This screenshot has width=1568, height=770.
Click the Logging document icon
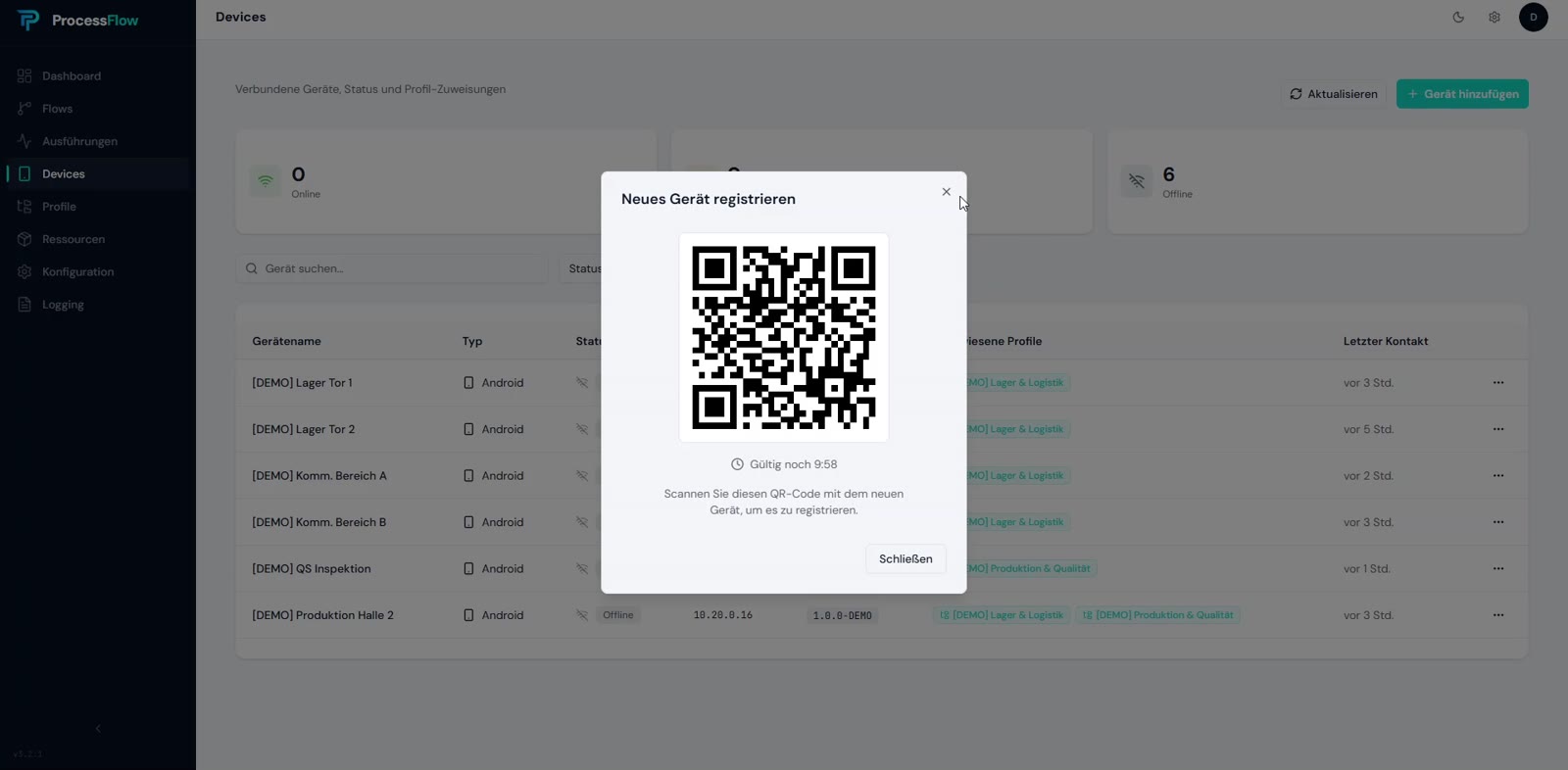click(24, 305)
